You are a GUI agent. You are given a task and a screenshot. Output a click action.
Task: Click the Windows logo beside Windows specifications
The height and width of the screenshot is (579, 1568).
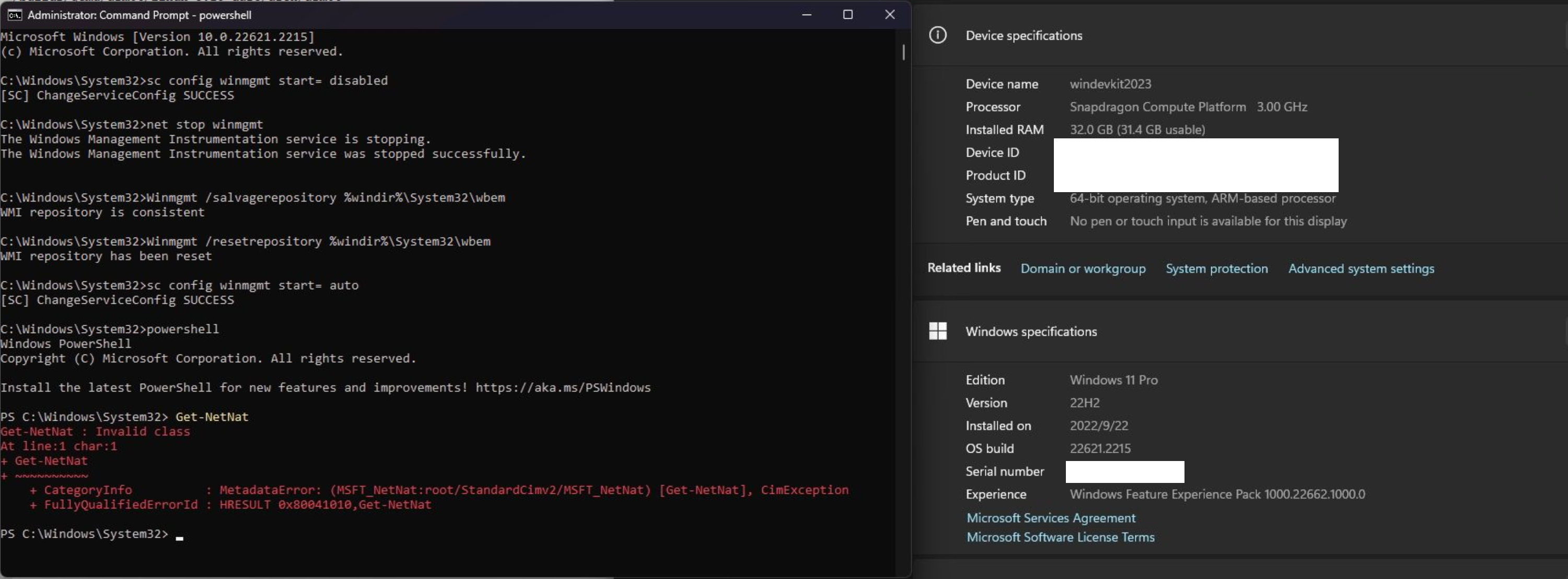[937, 331]
